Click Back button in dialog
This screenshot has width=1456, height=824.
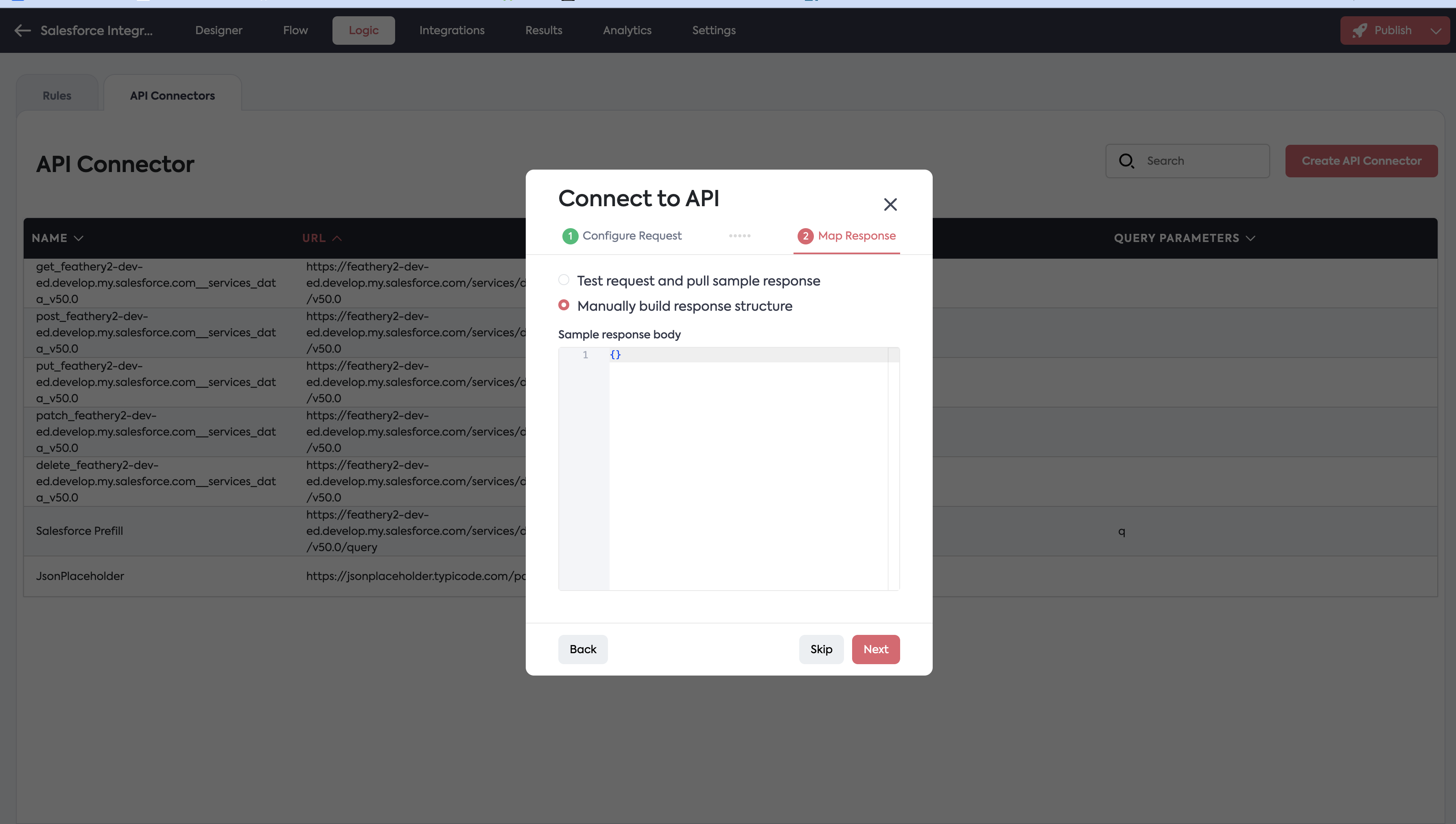(582, 649)
